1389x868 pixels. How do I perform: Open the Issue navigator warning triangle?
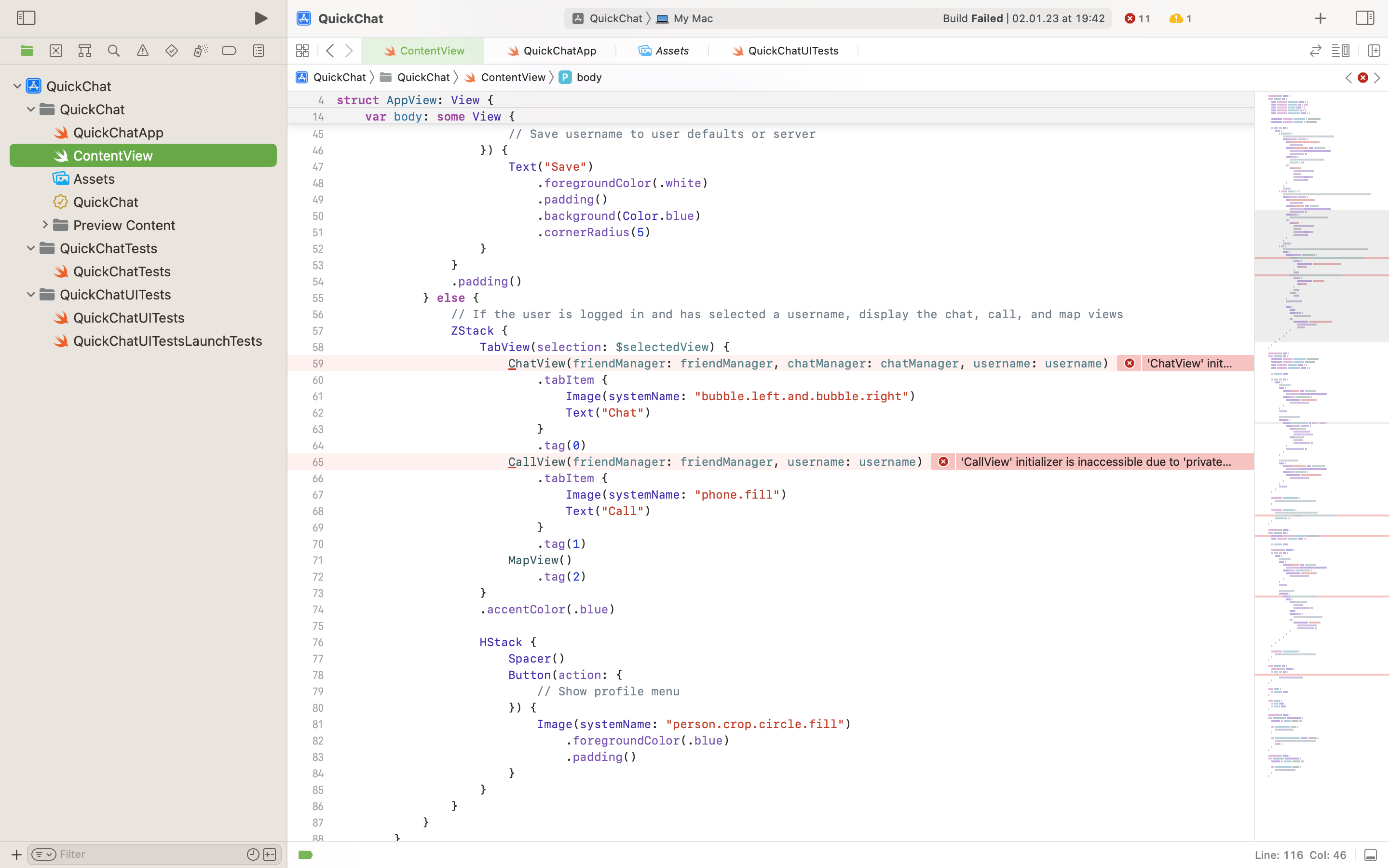pos(142,51)
